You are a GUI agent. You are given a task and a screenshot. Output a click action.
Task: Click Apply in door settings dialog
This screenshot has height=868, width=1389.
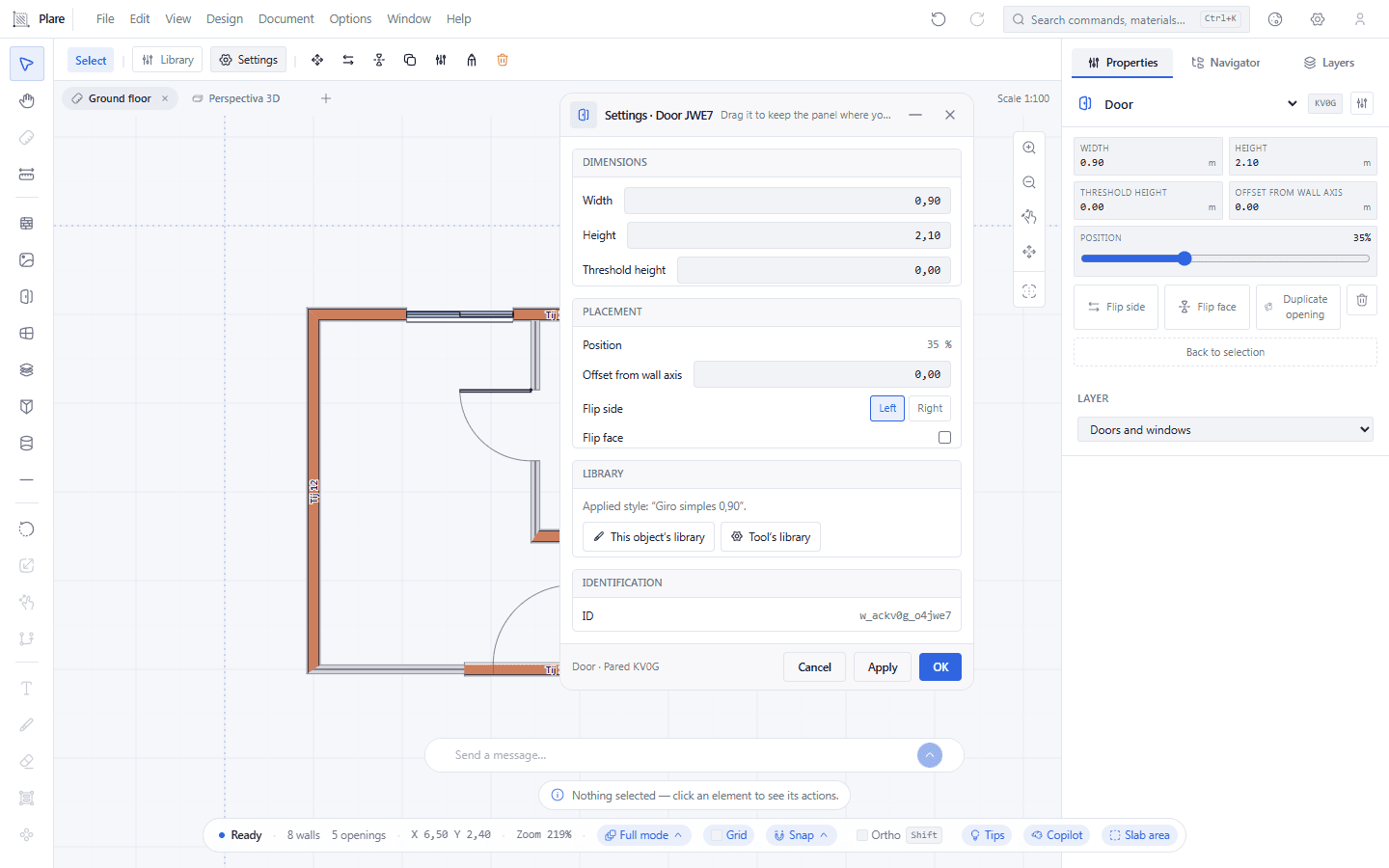[883, 667]
